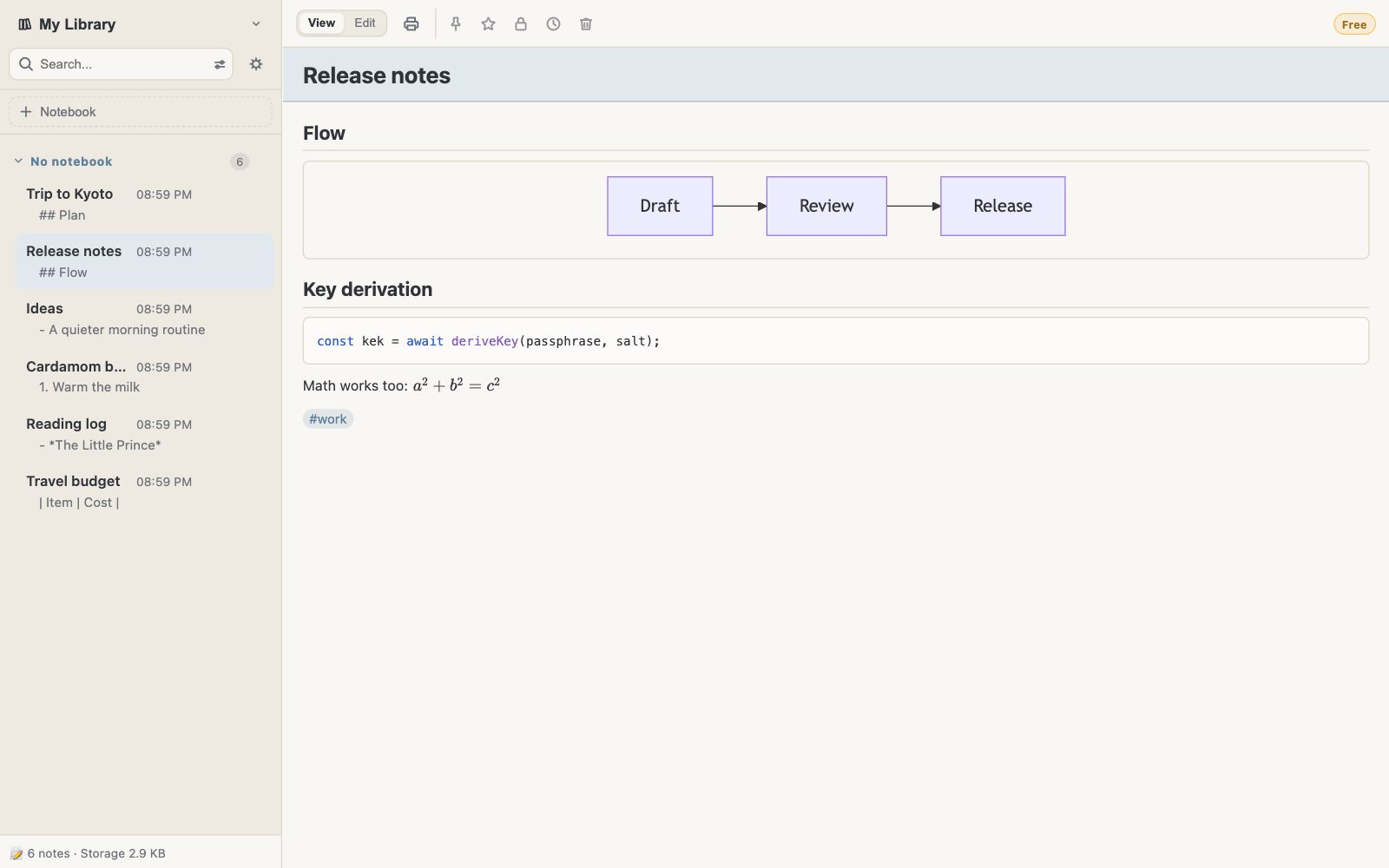Click the '## Plan' preview text
Image resolution: width=1389 pixels, height=868 pixels.
pos(63,215)
